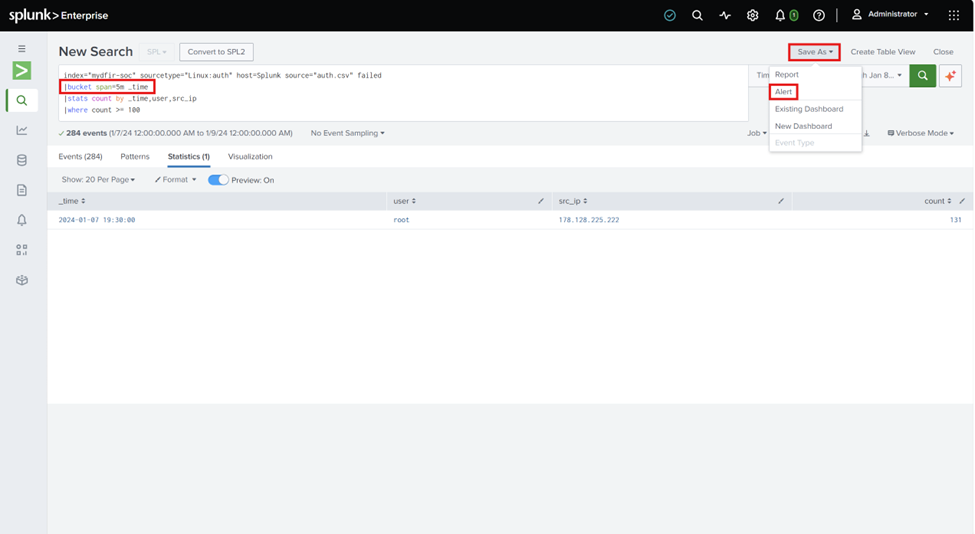Open the Datasets database sidebar icon
This screenshot has width=975, height=534.
coord(22,160)
